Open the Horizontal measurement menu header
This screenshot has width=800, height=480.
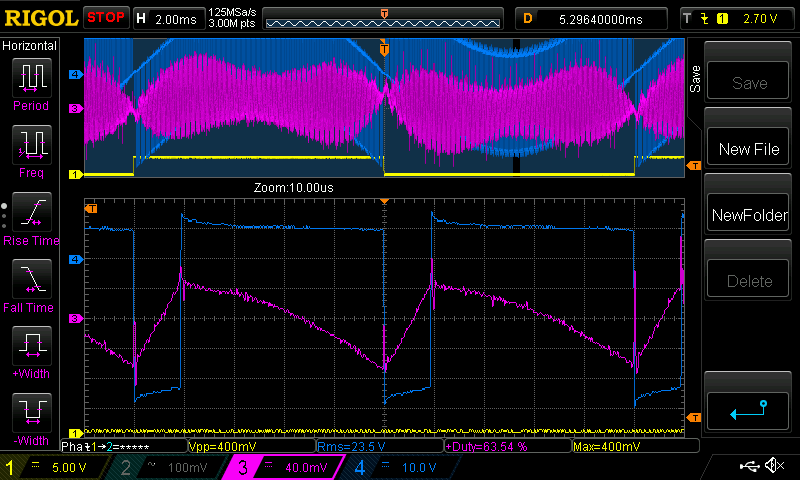click(30, 45)
